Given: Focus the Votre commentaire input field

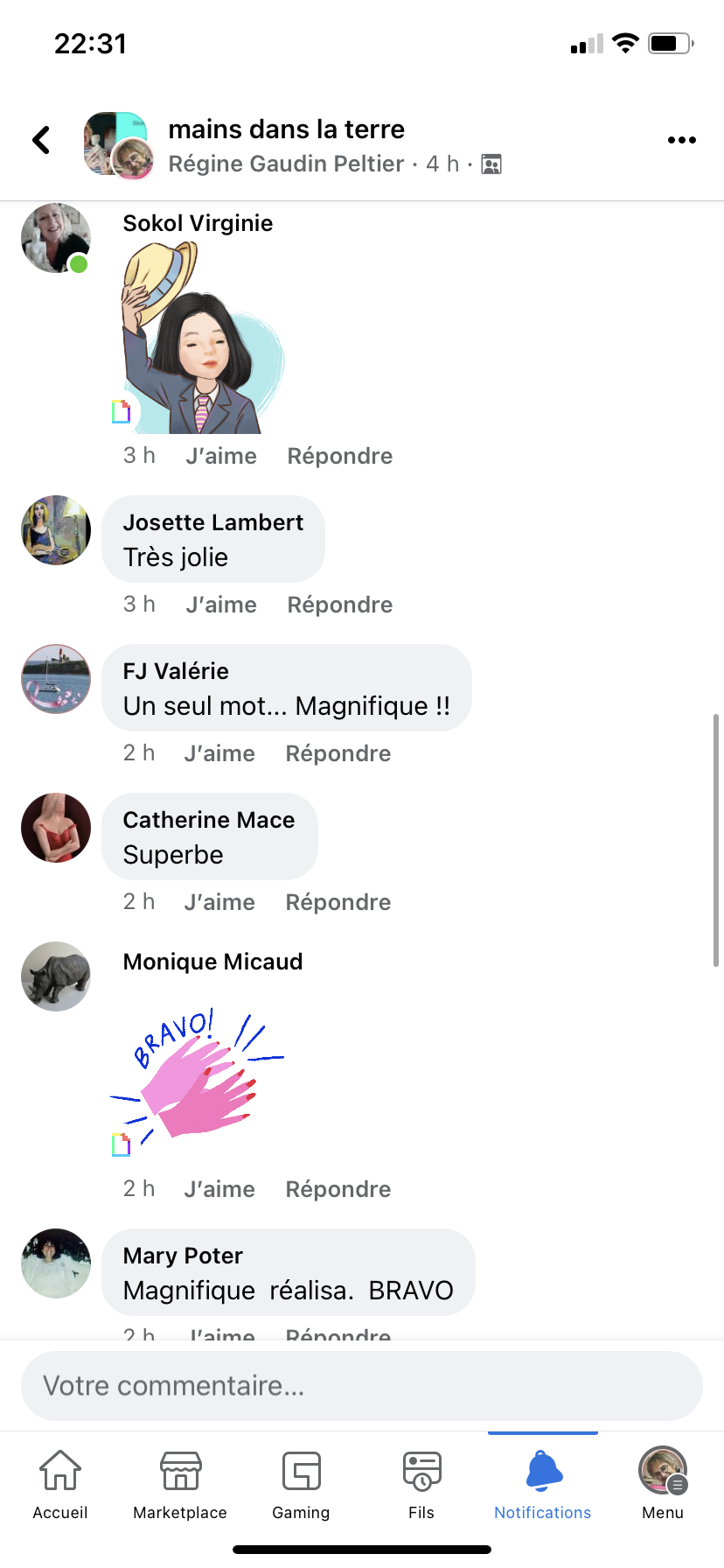Looking at the screenshot, I should coord(362,1386).
